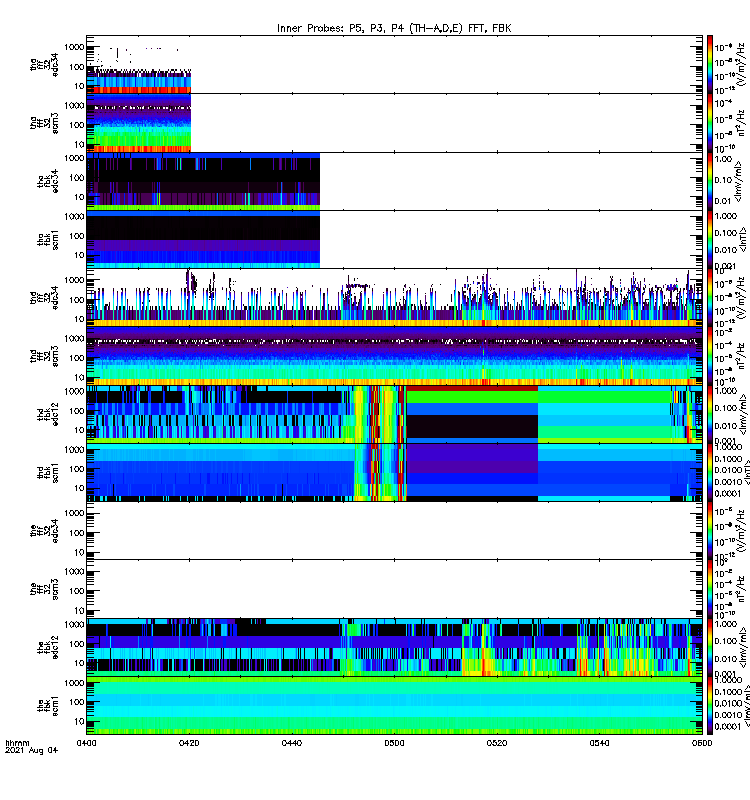This screenshot has height=800, width=750.
Task: Click the thd fff scm3 spectrogram
Action: pos(394,356)
